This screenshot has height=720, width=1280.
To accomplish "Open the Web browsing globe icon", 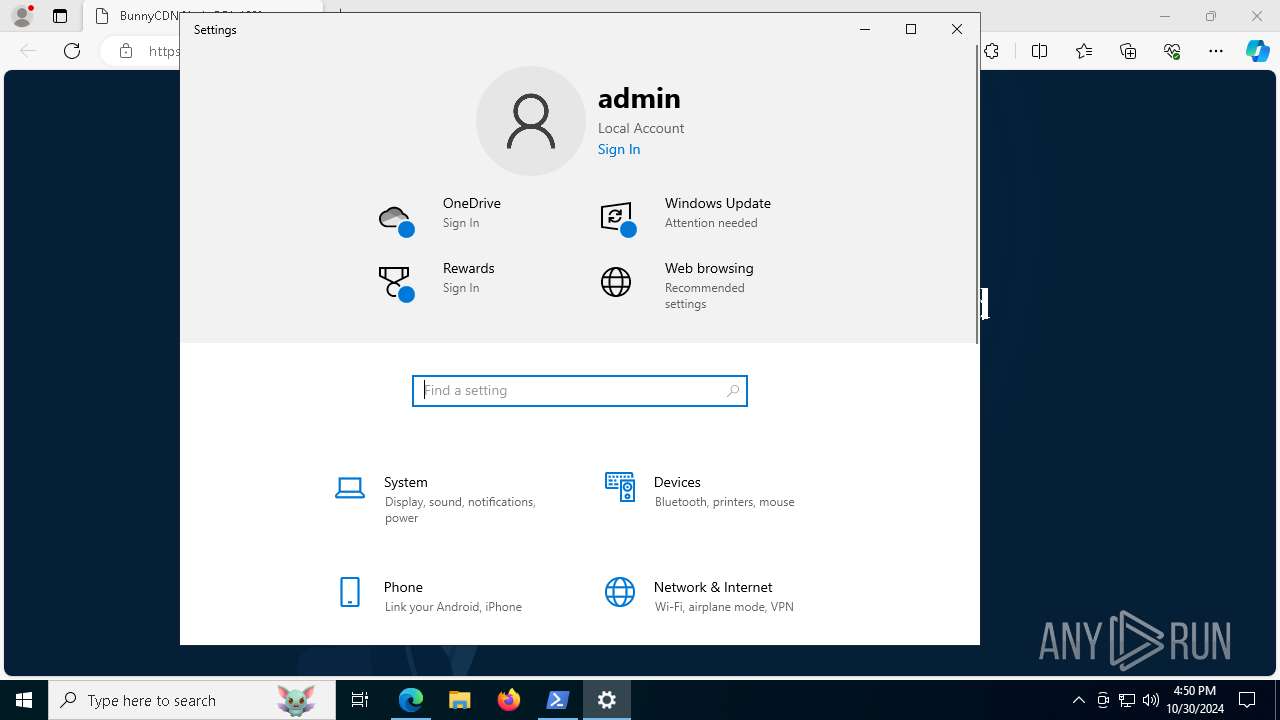I will click(x=616, y=282).
